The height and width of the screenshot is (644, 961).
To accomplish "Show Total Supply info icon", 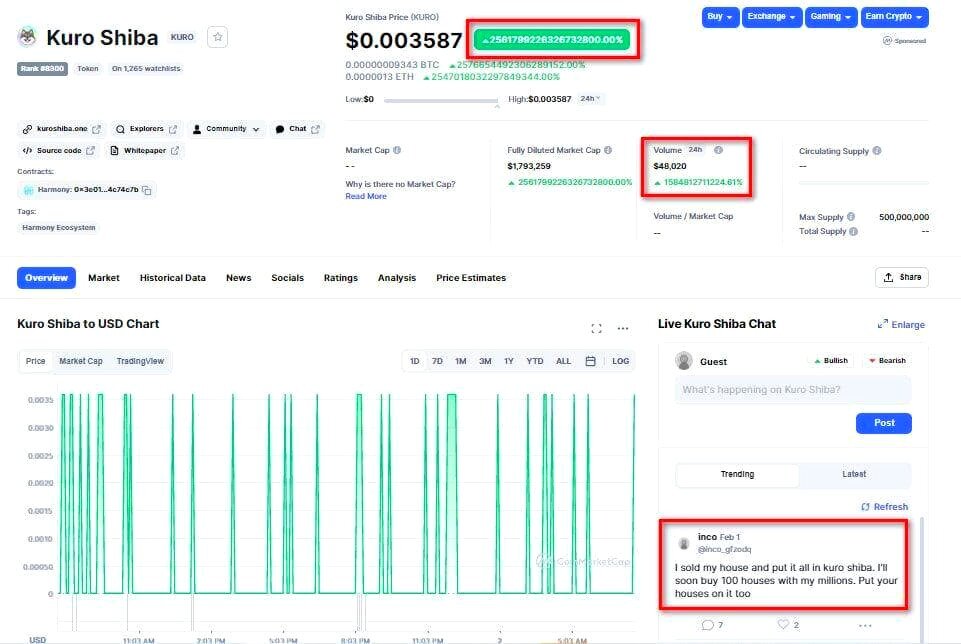I will [x=854, y=232].
